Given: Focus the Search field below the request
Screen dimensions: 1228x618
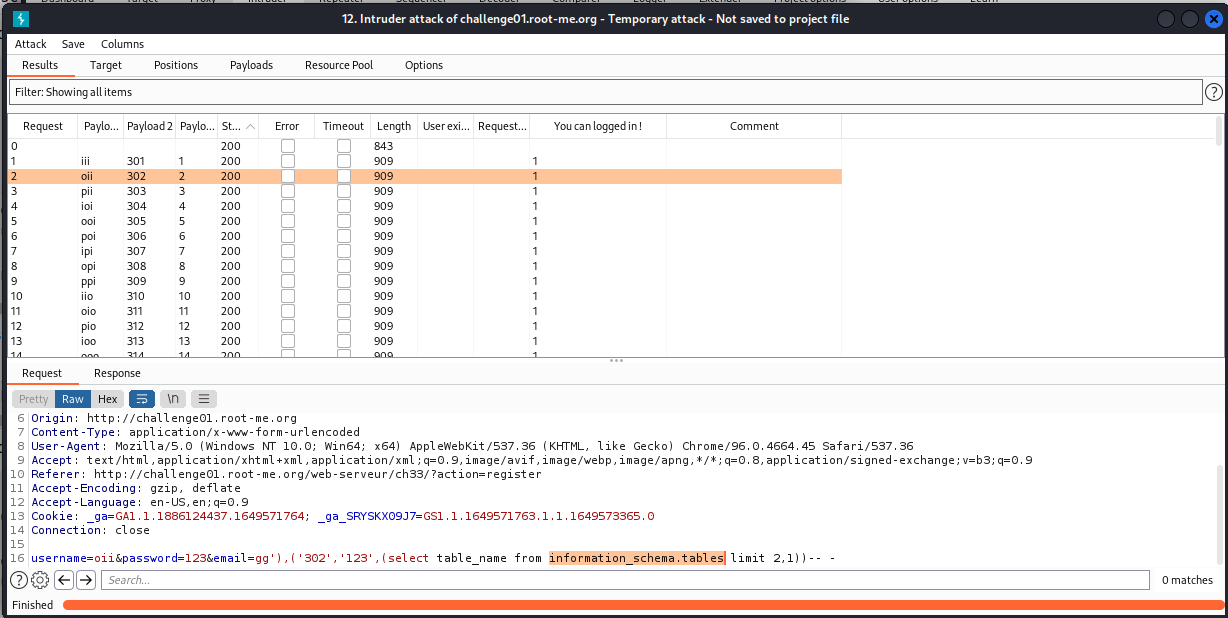Looking at the screenshot, I should coord(625,580).
